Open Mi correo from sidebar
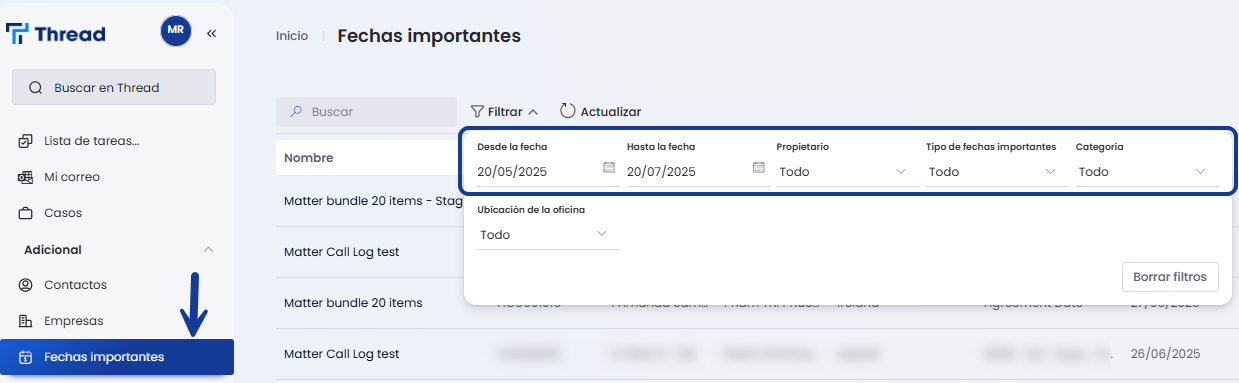This screenshot has width=1239, height=383. 72,177
